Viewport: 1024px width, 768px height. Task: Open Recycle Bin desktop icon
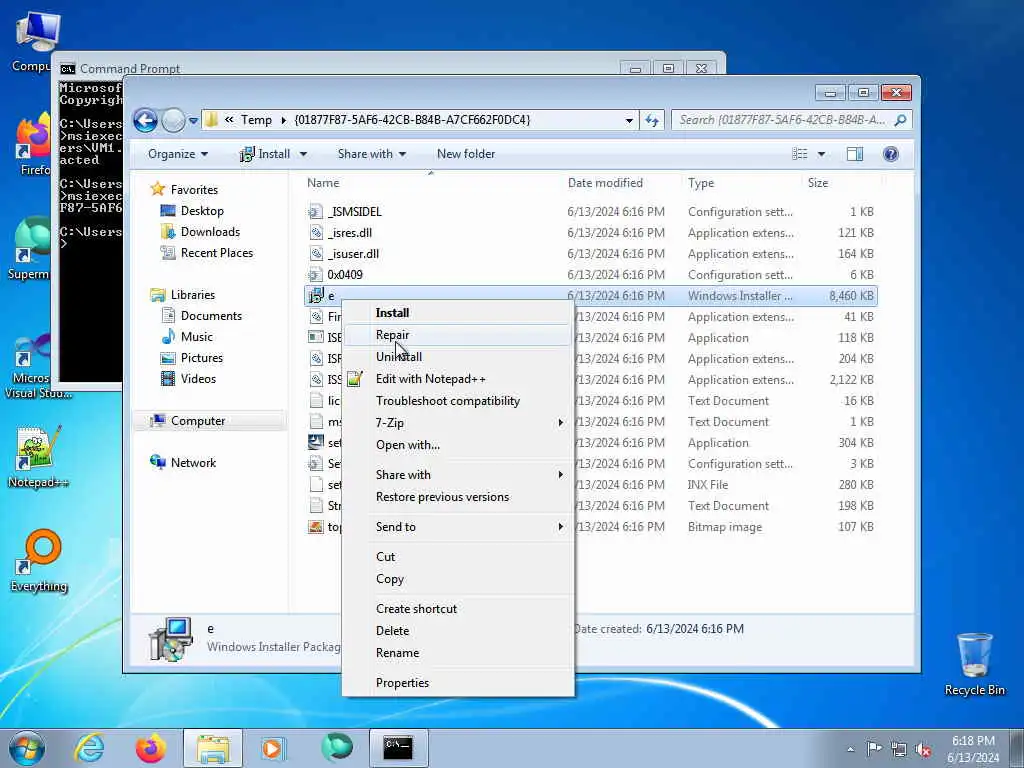tap(974, 664)
